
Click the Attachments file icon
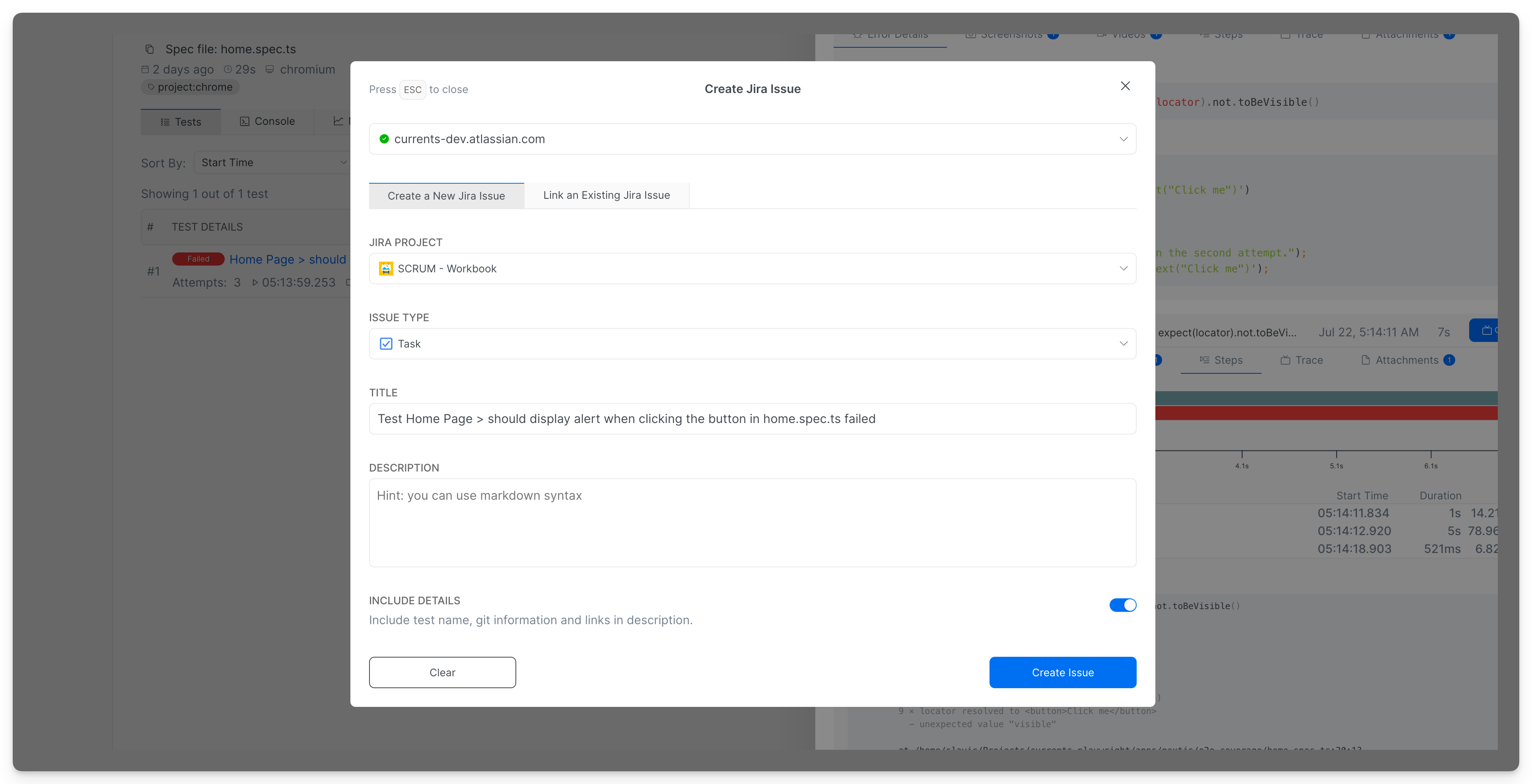tap(1365, 360)
